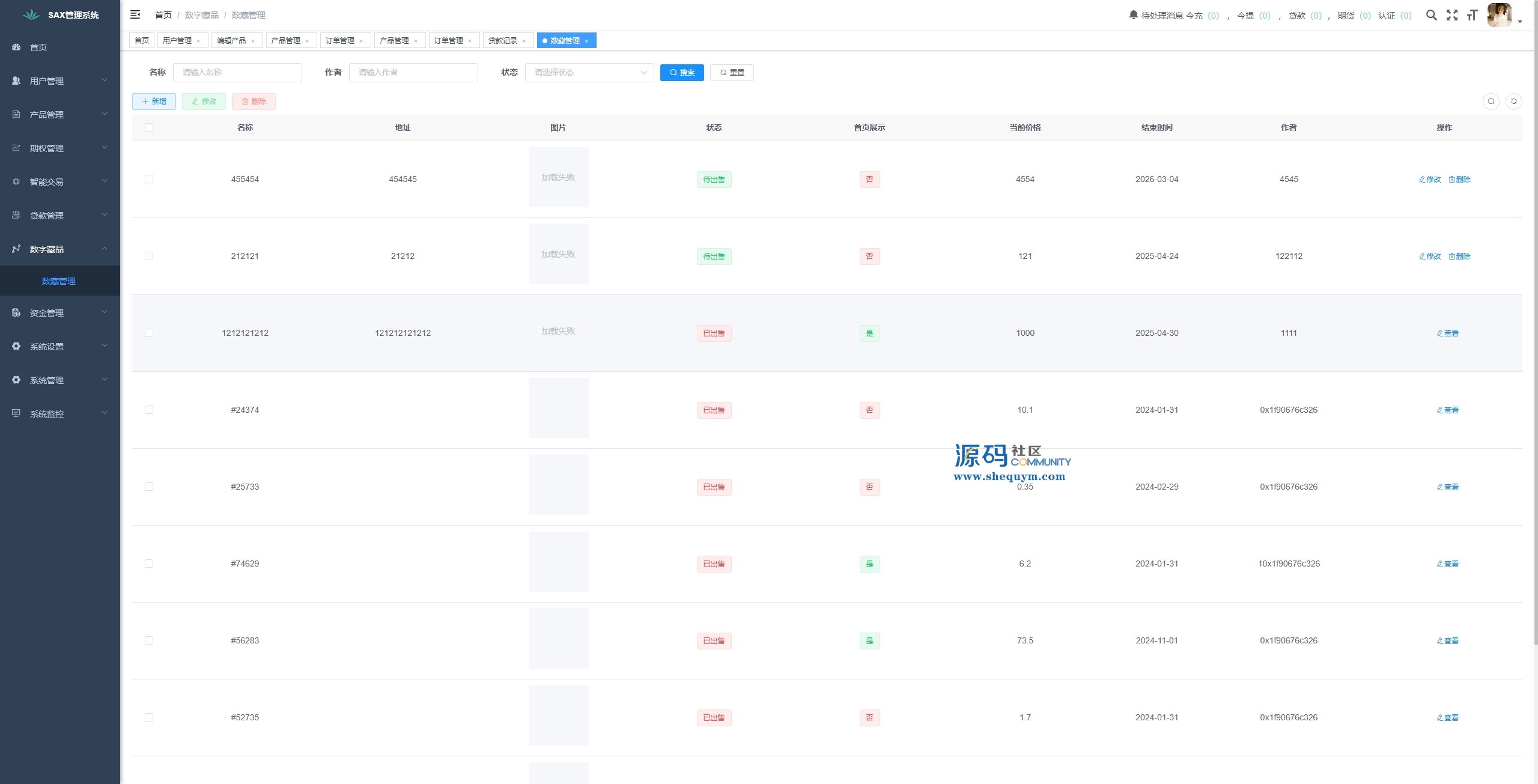Close the 贷款记录 tab

[x=524, y=41]
